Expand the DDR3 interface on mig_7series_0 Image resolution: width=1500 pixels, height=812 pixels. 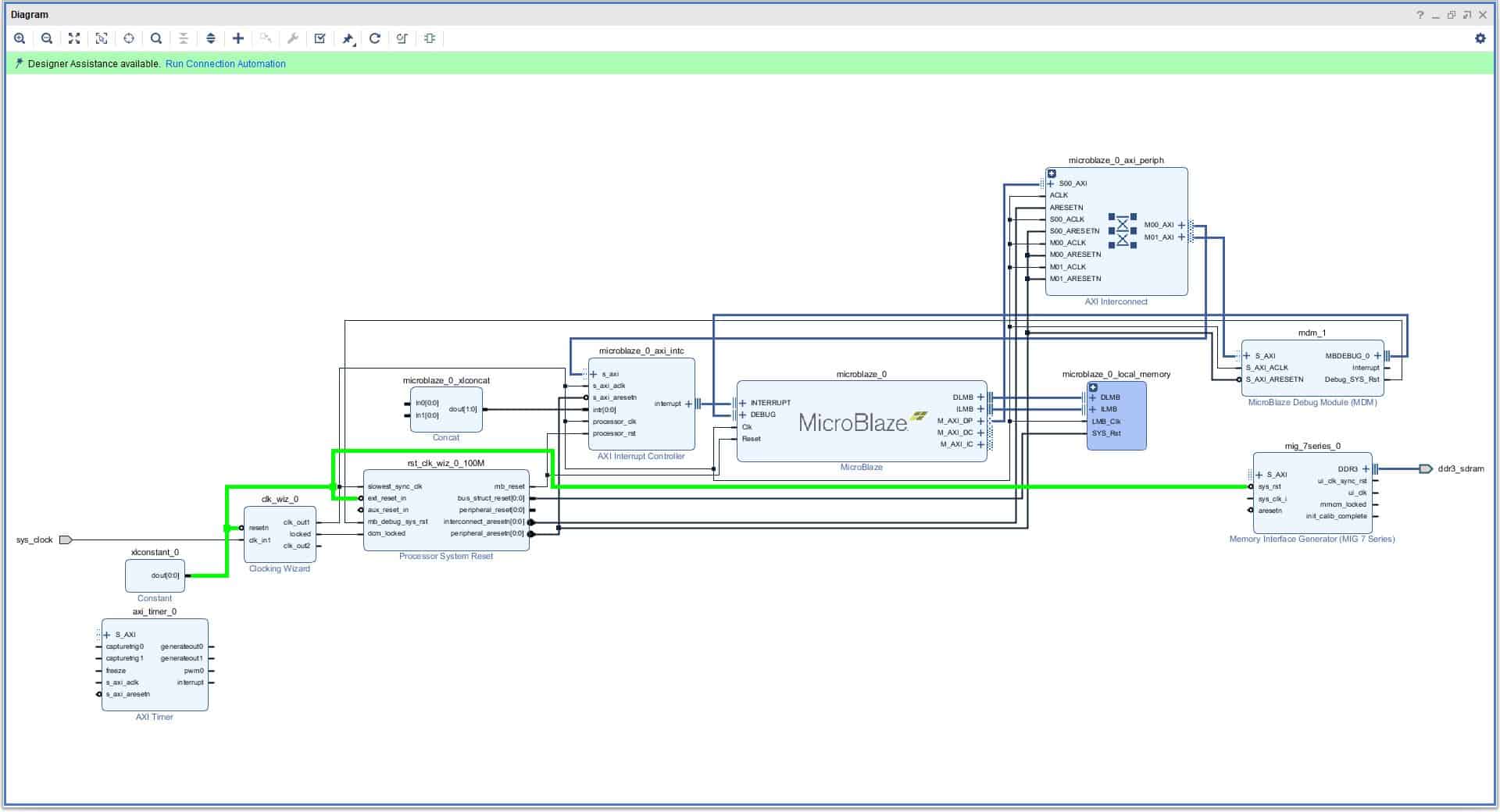pos(1366,469)
